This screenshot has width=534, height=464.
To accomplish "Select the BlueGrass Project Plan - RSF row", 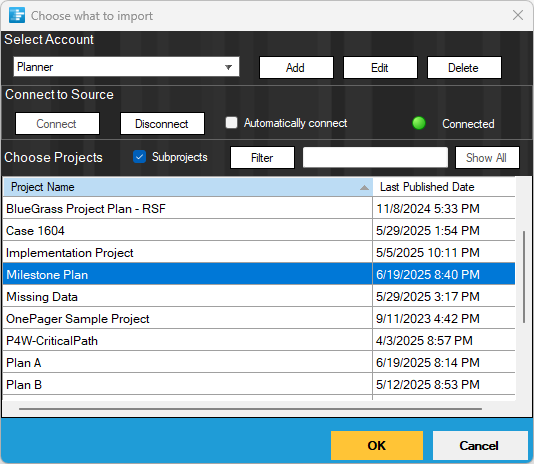I will pos(259,208).
